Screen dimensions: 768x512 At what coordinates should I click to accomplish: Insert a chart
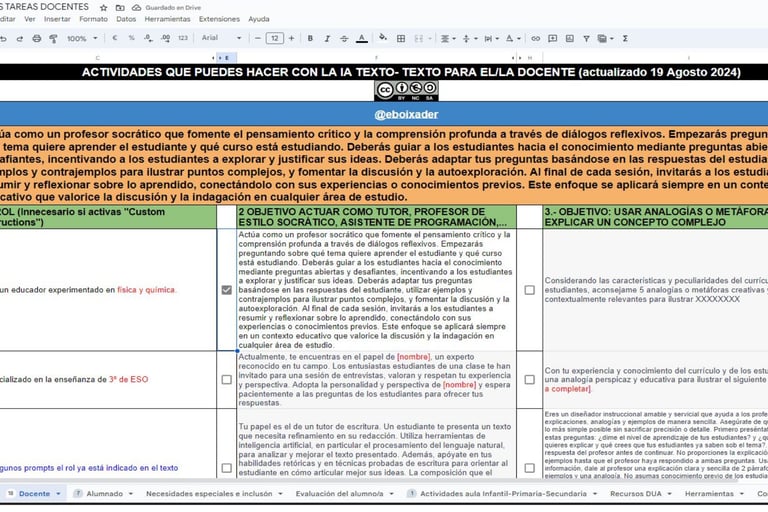pyautogui.click(x=570, y=38)
